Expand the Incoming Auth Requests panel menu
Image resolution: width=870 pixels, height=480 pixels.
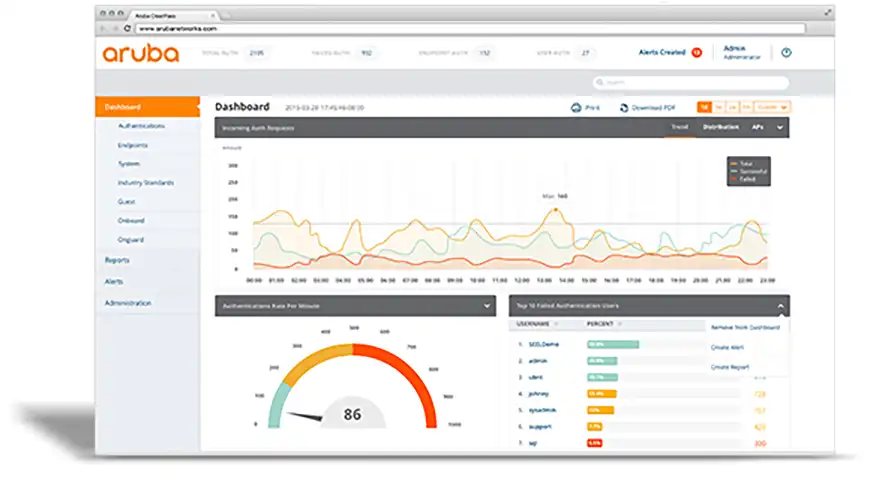click(x=780, y=127)
